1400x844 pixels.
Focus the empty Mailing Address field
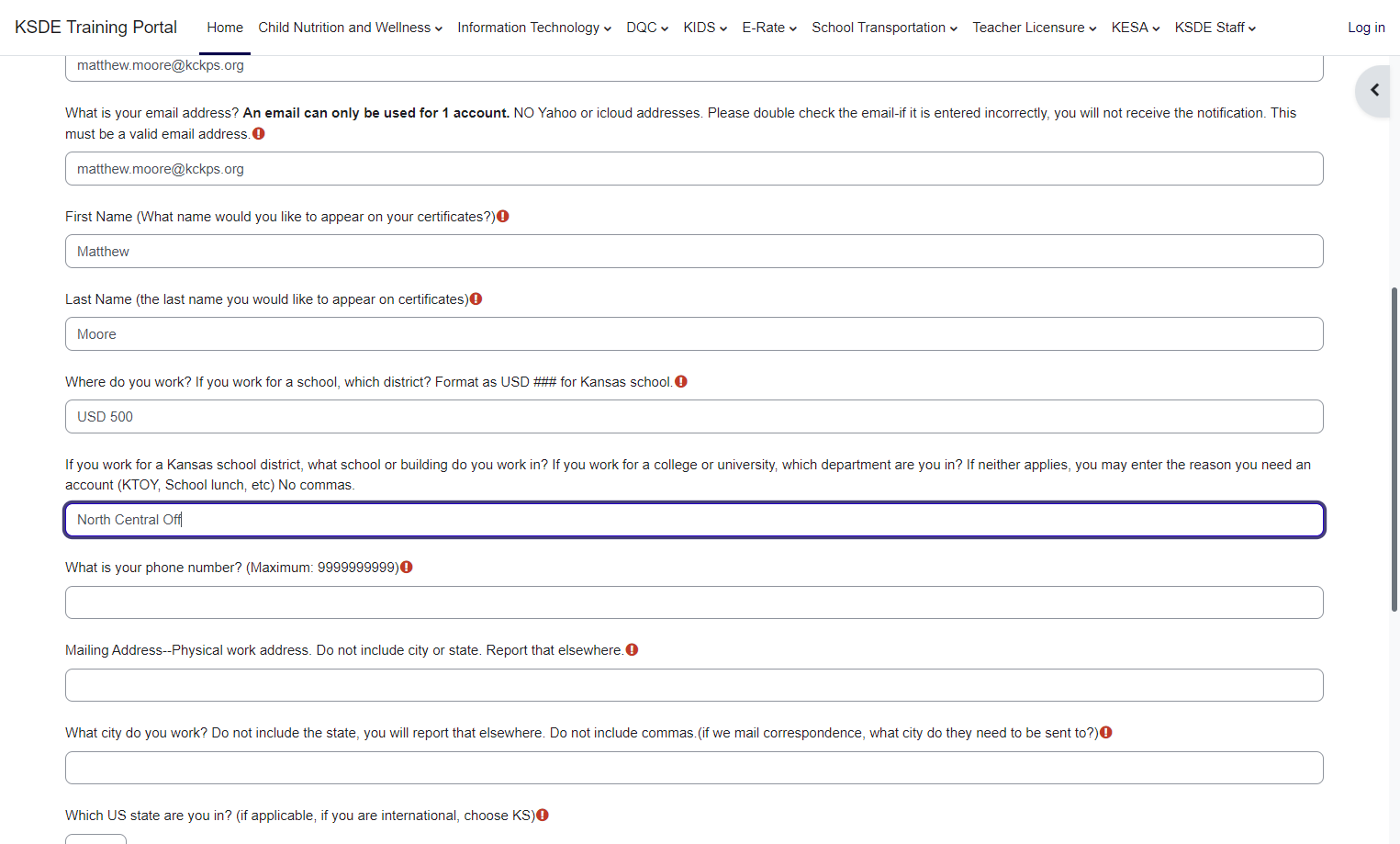[x=694, y=685]
